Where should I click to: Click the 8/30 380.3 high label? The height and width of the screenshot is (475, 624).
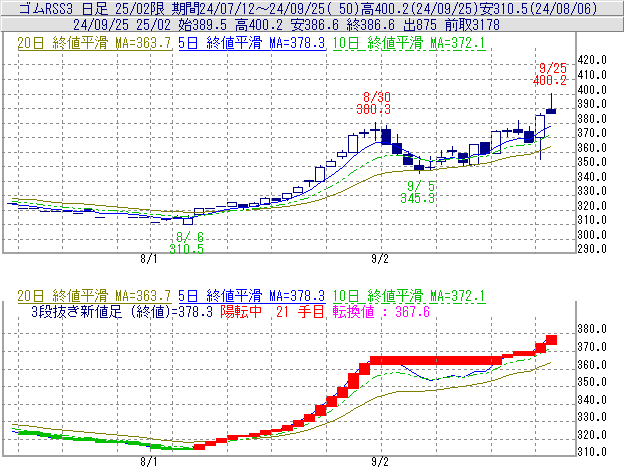(x=374, y=103)
